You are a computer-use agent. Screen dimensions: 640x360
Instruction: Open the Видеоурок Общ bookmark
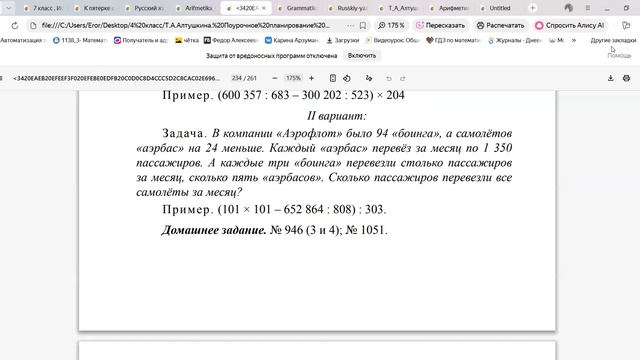[x=393, y=40]
